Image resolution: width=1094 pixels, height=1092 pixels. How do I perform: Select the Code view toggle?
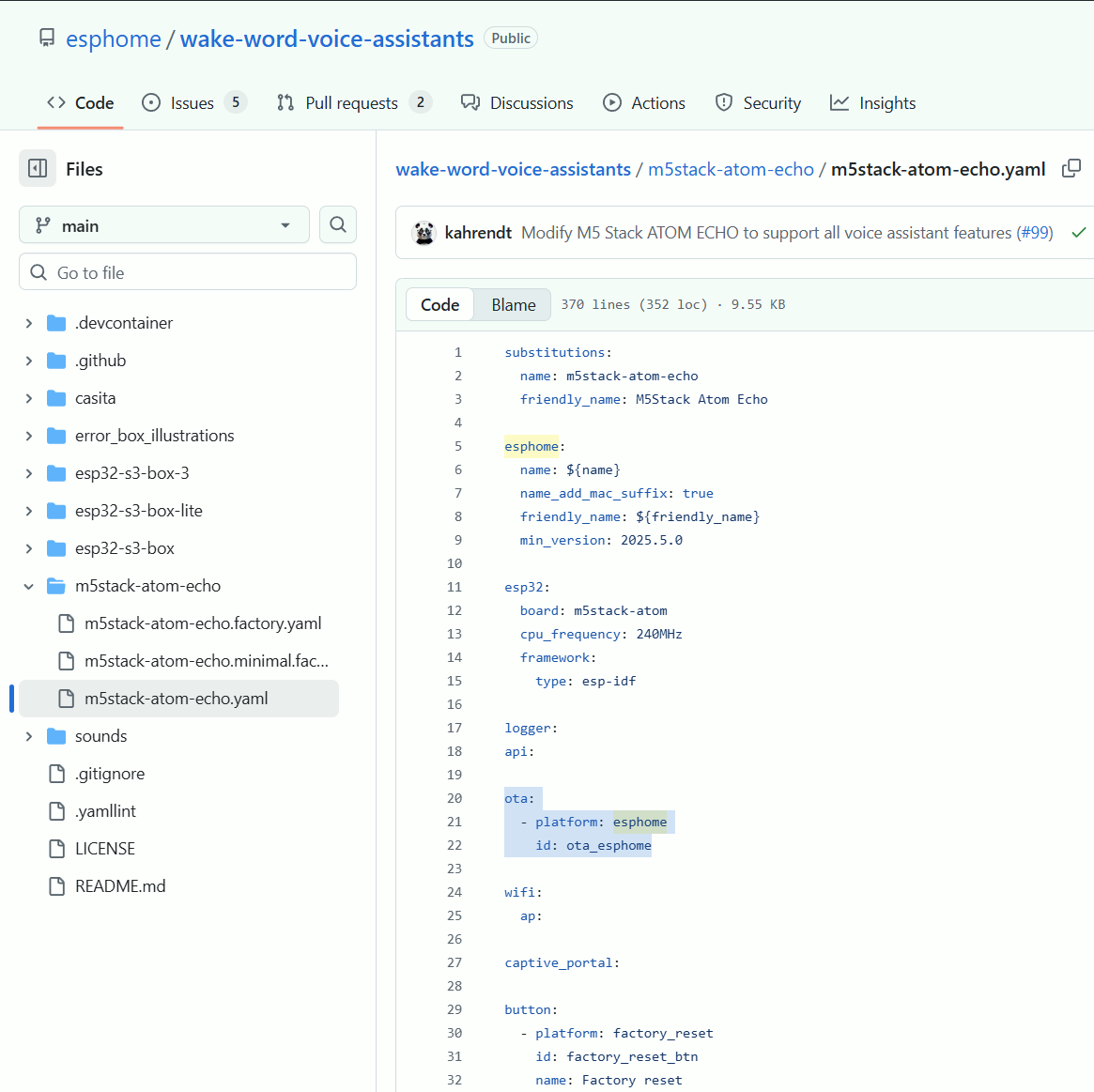click(439, 305)
